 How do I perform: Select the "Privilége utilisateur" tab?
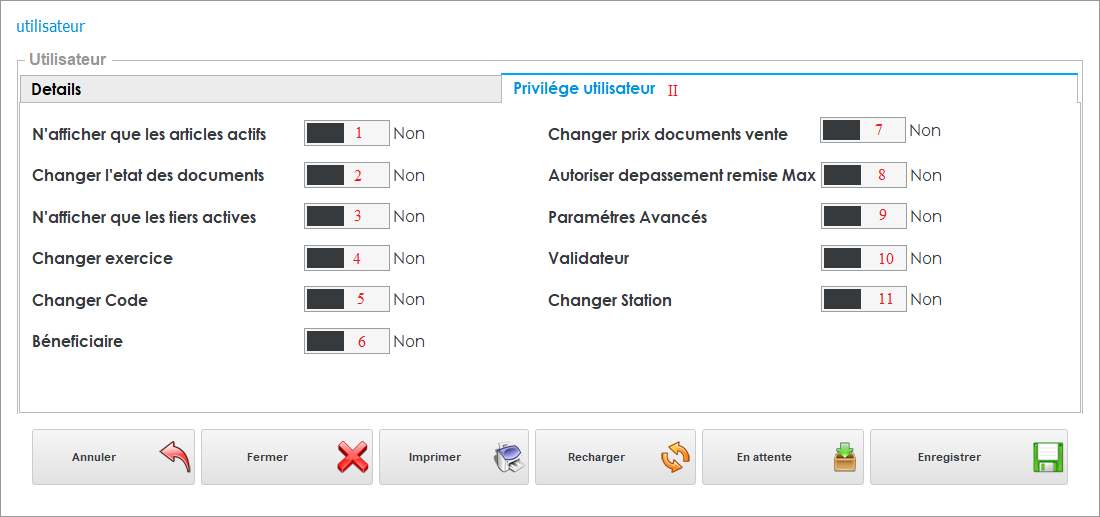584,88
